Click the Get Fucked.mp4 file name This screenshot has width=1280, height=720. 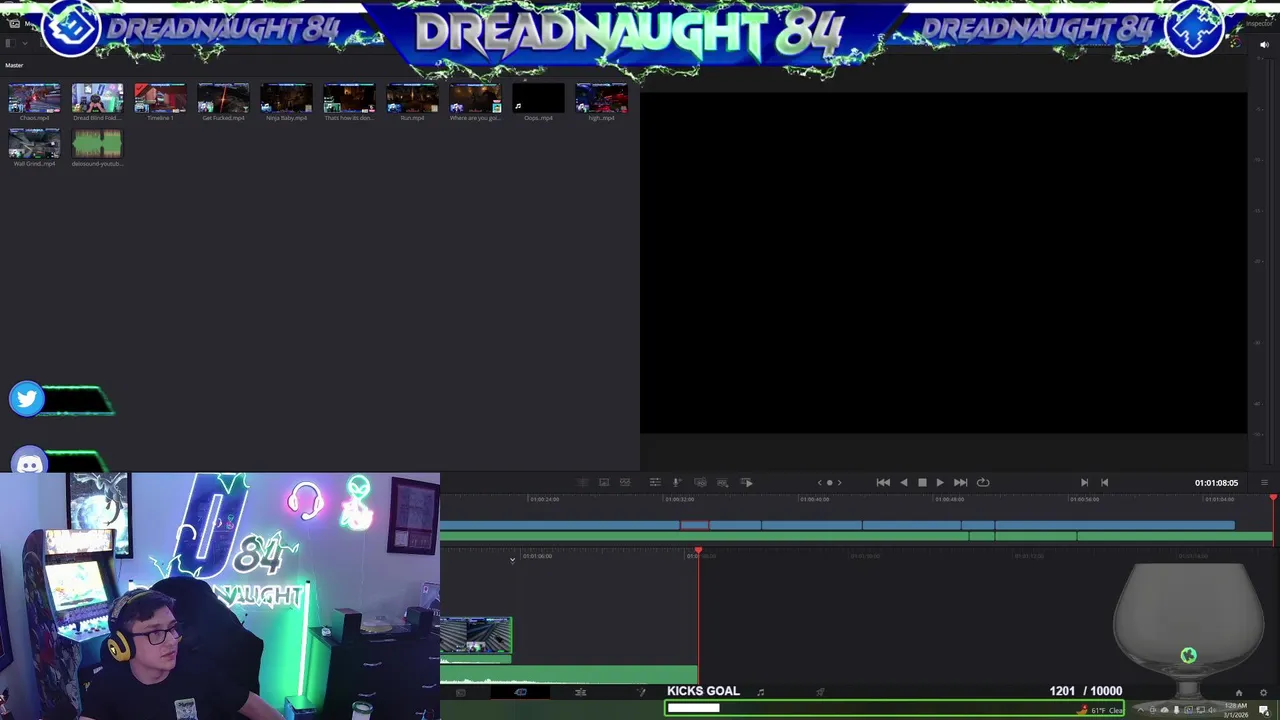tap(223, 118)
